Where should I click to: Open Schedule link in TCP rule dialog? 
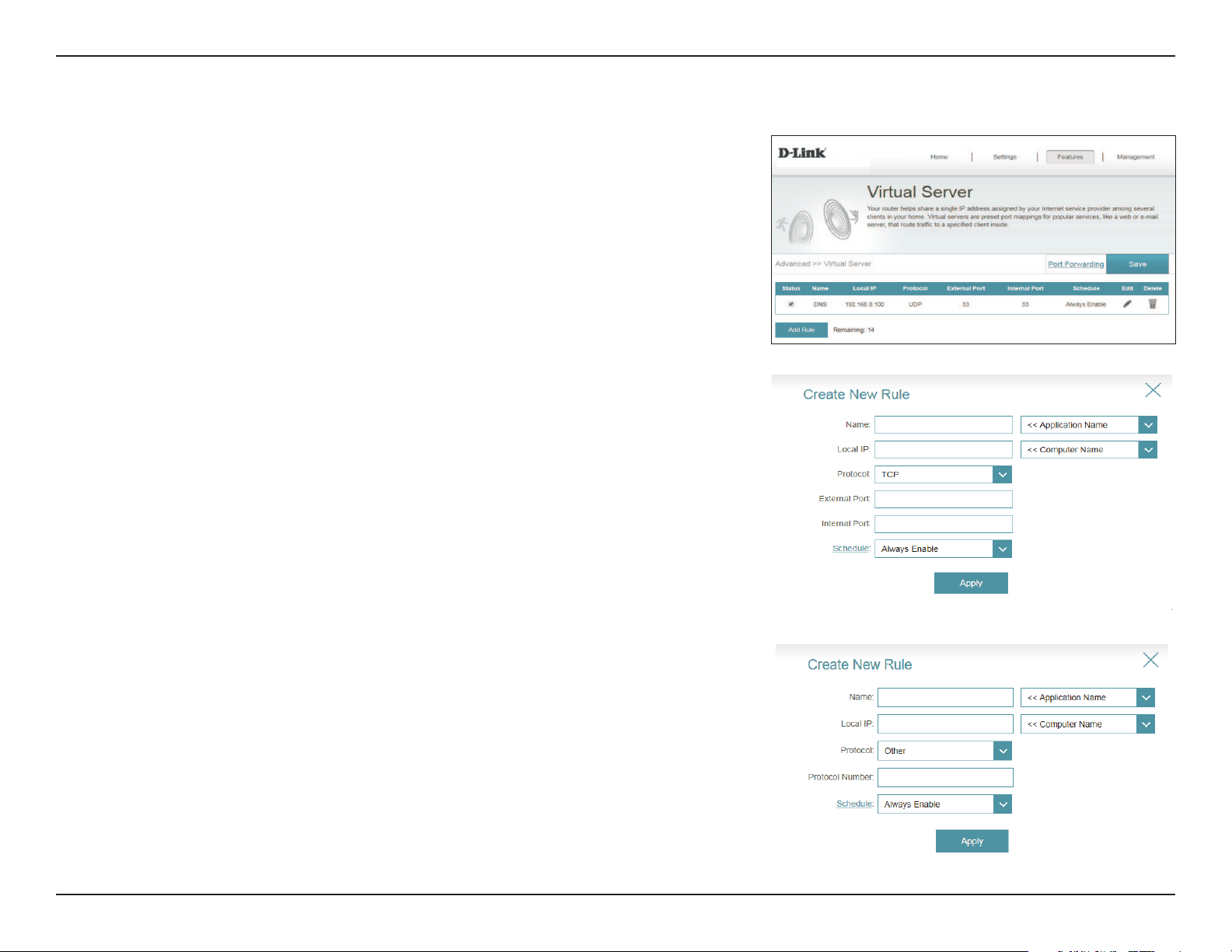pyautogui.click(x=851, y=549)
